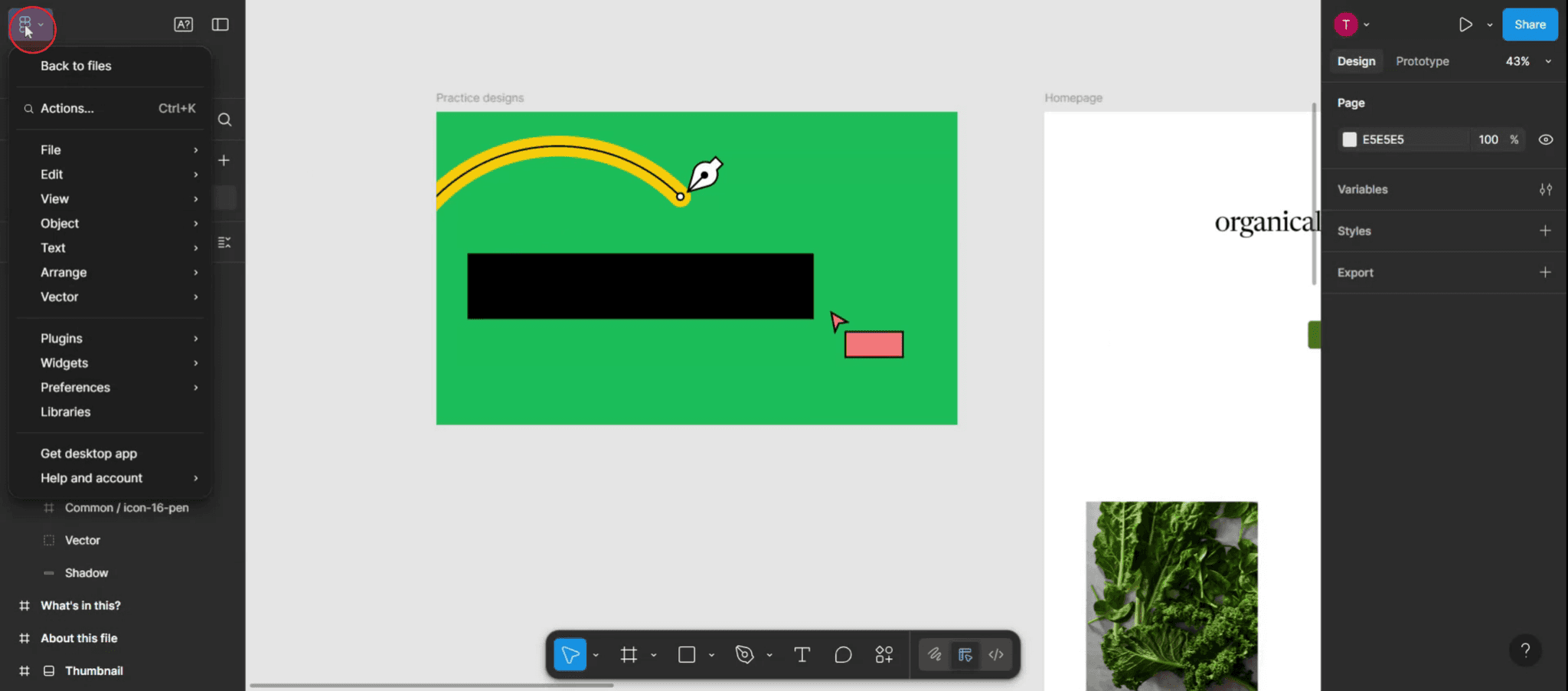Viewport: 1568px width, 691px height.
Task: Select the Text tool
Action: click(802, 655)
